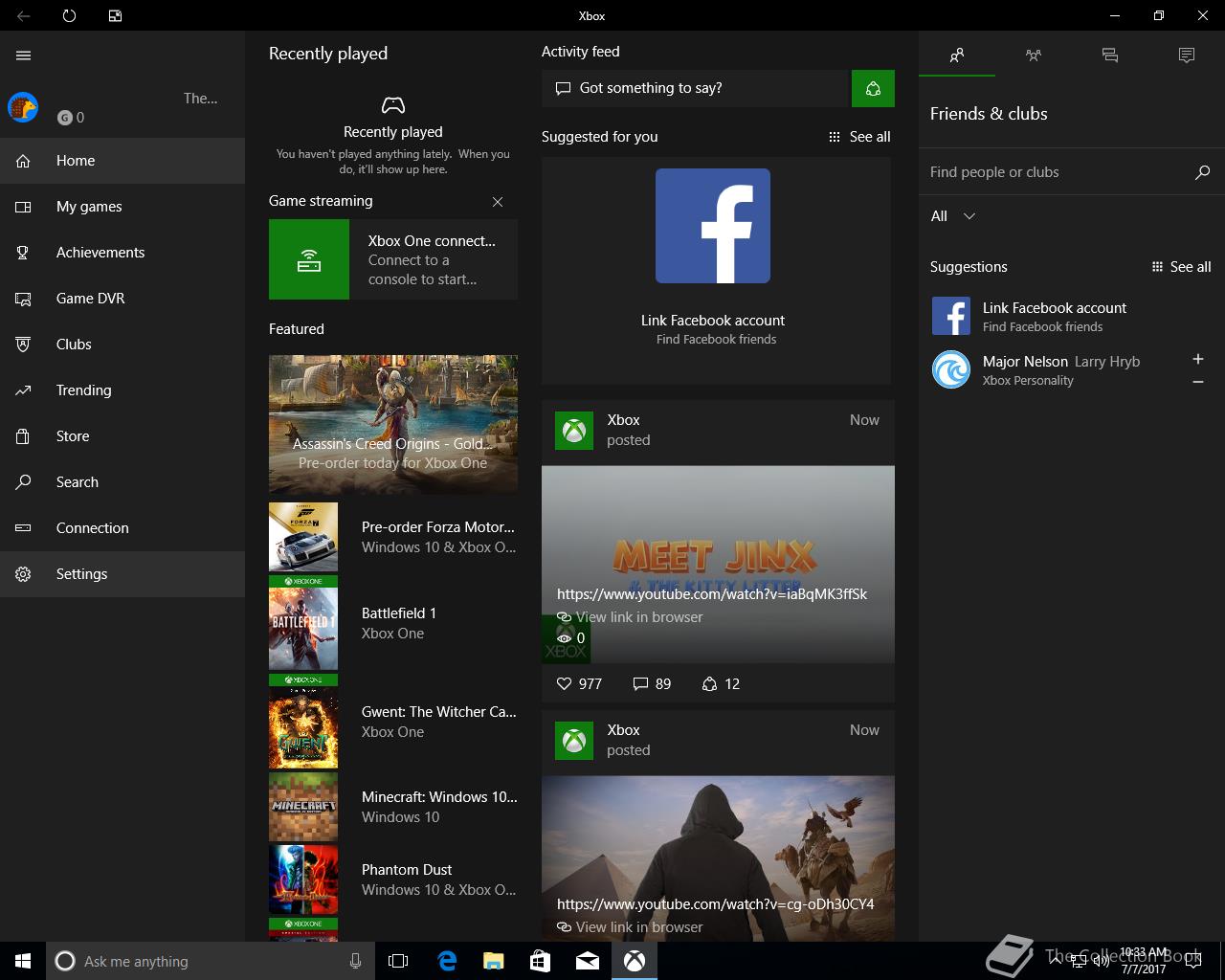Image resolution: width=1225 pixels, height=980 pixels.
Task: Click the green share/post button
Action: 873,88
